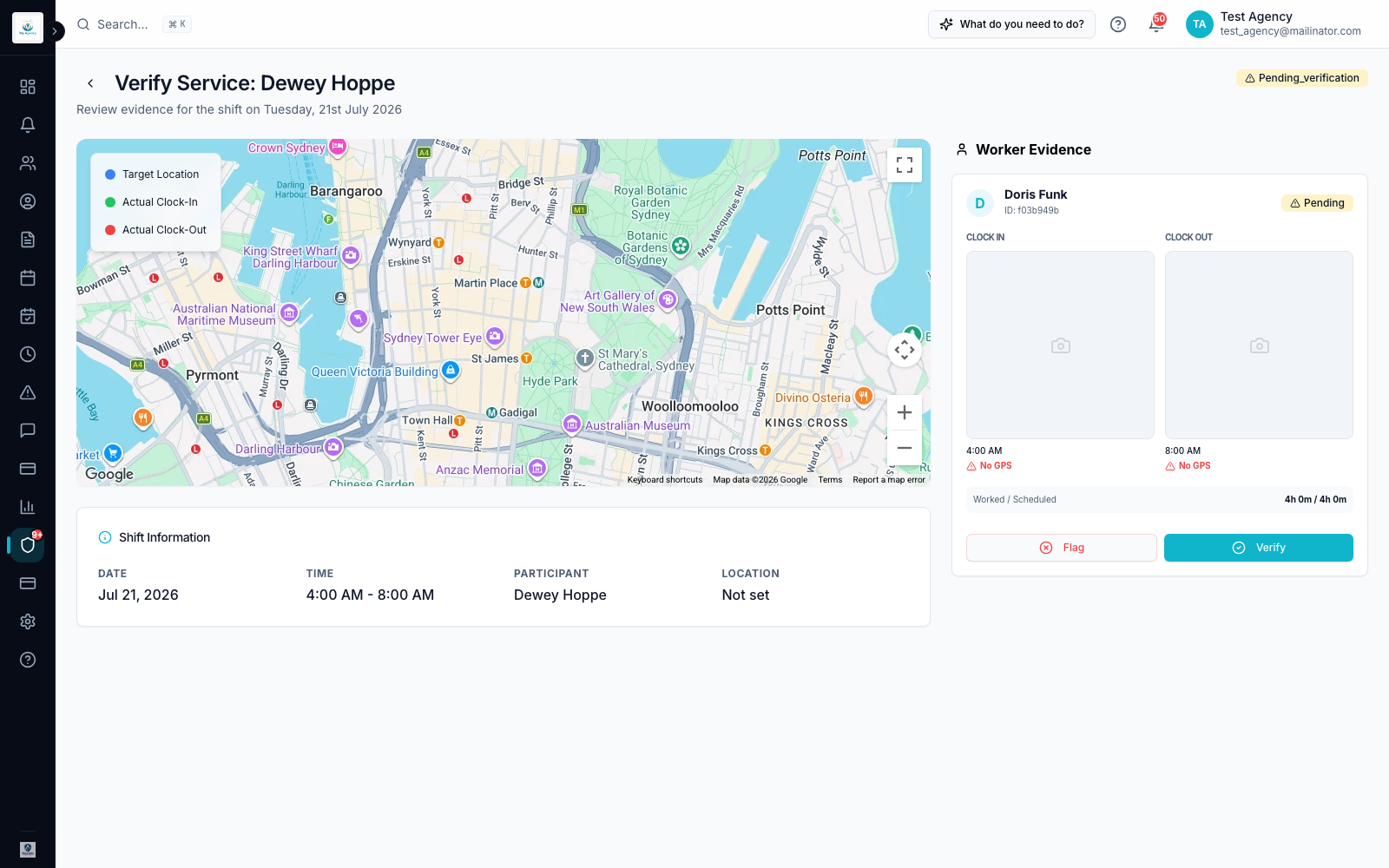This screenshot has height=868, width=1389.
Task: Open the help circle icon in top bar
Action: (1118, 24)
